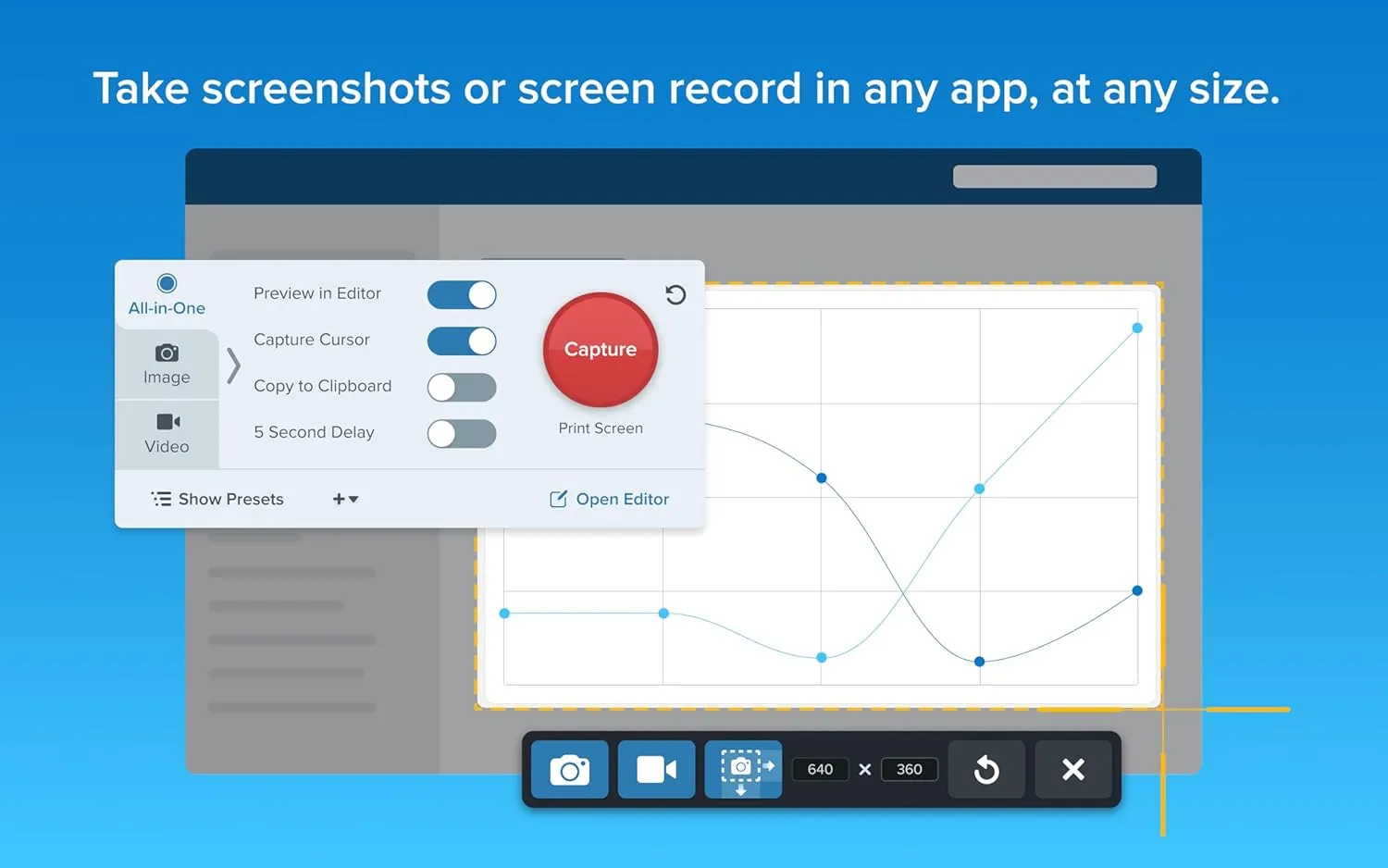Select the camera icon in the bottom toolbar
This screenshot has height=868, width=1388.
(569, 769)
